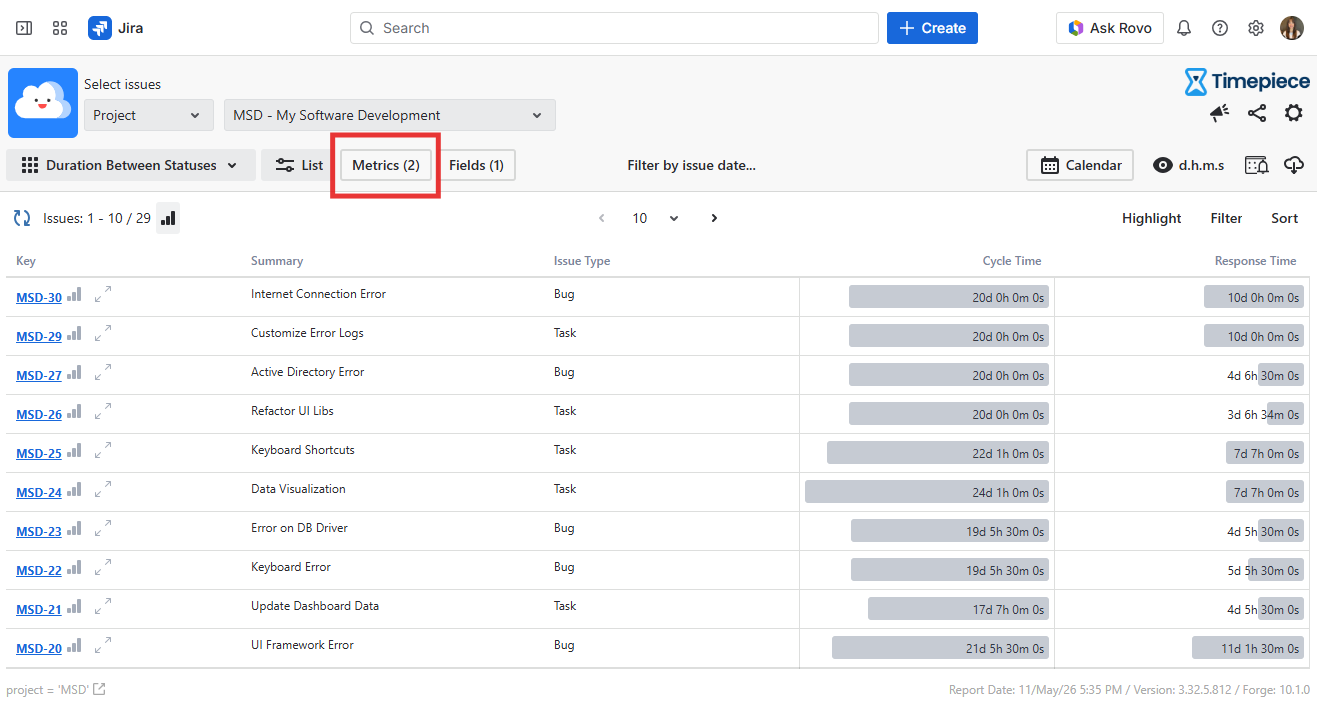Expand the MSD-22 row with arrows icon

pyautogui.click(x=103, y=567)
